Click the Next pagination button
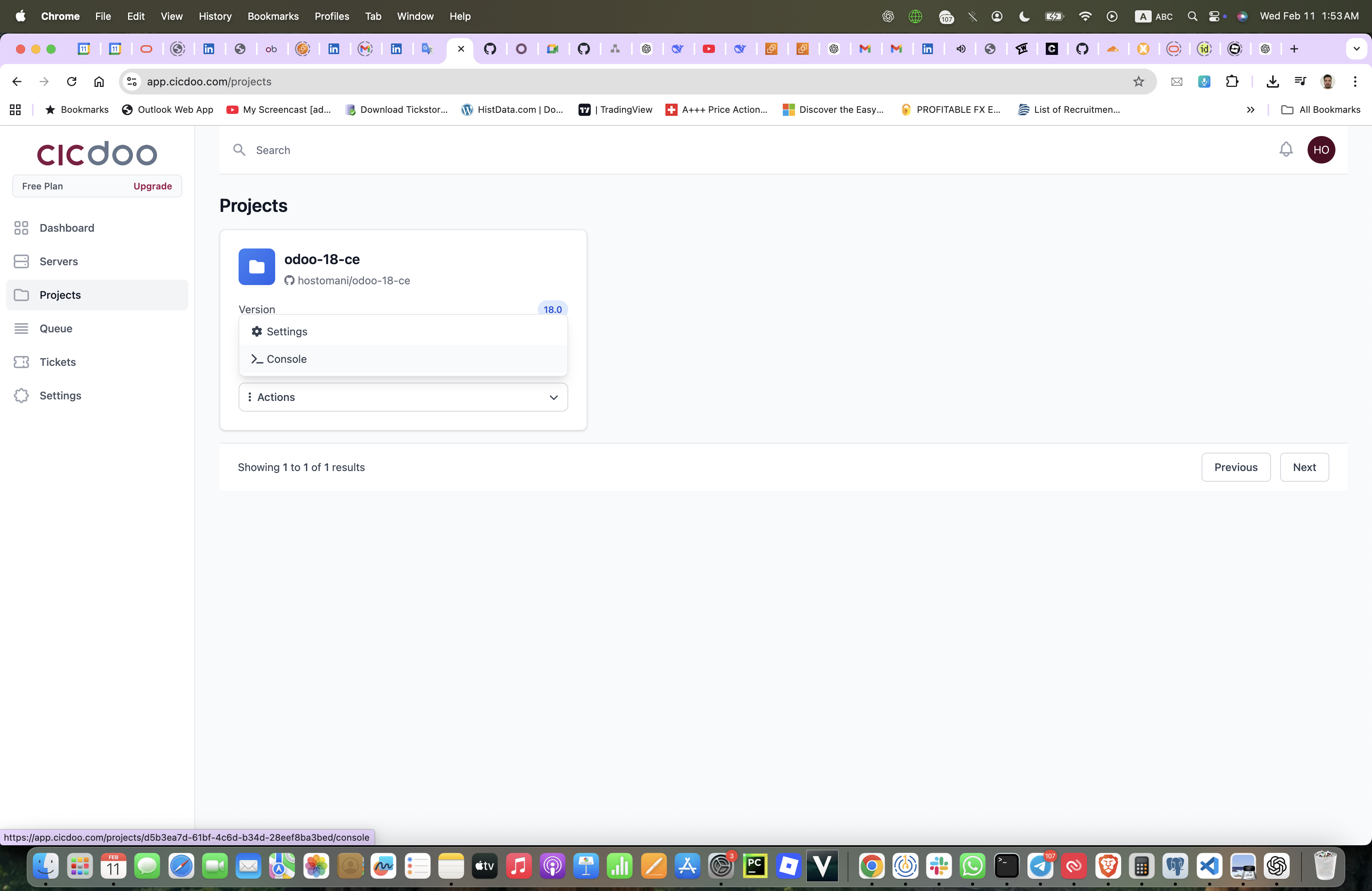Screen dimensions: 1372x891 click(x=1303, y=467)
